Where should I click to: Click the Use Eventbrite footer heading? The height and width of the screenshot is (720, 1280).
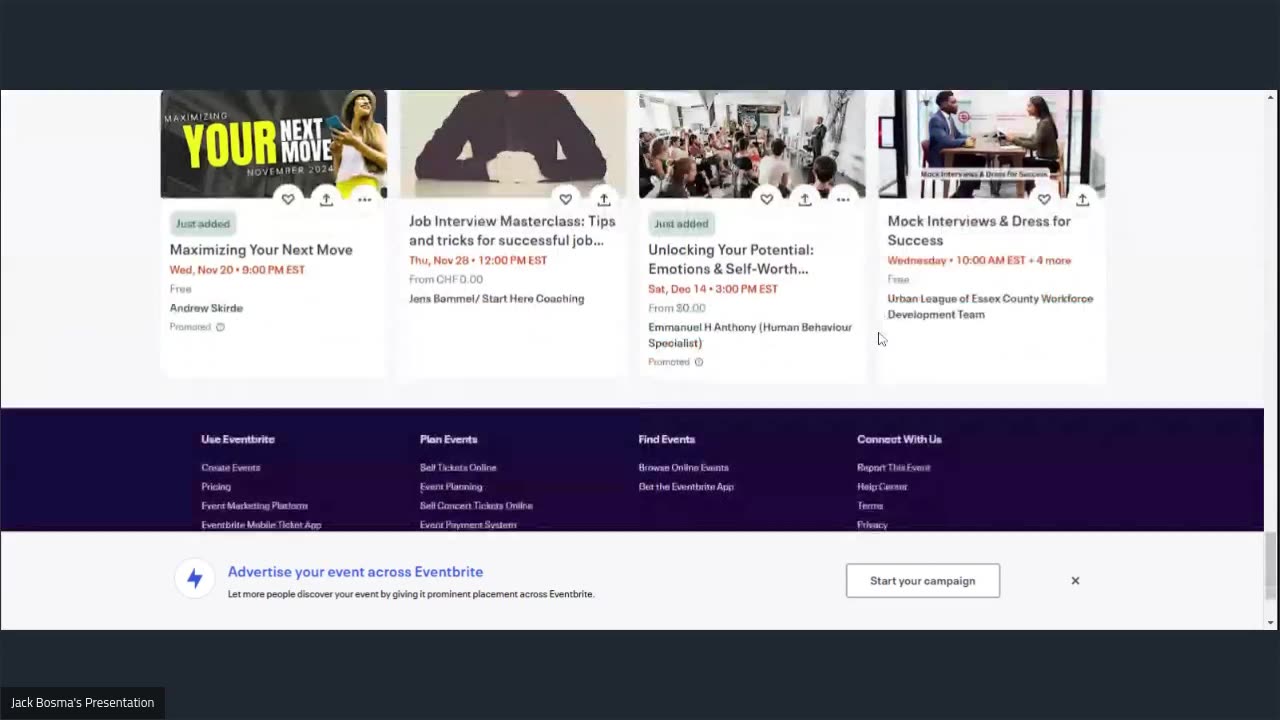click(x=238, y=439)
